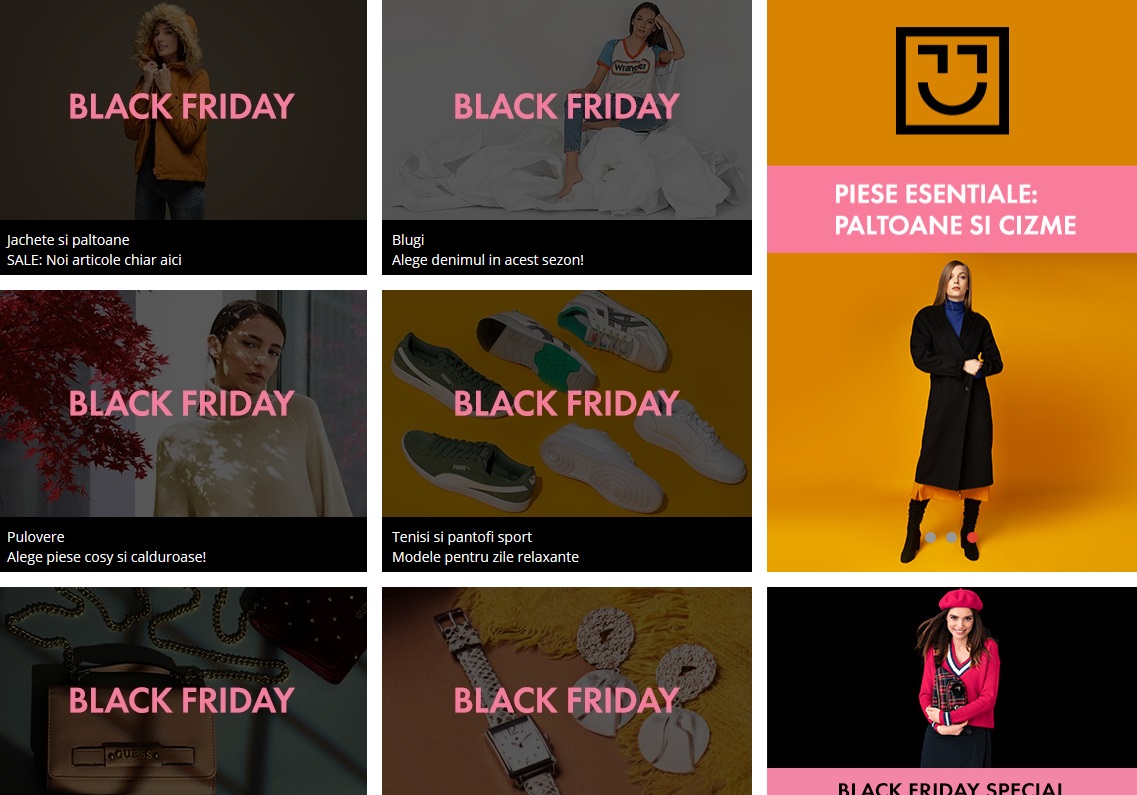Image resolution: width=1137 pixels, height=795 pixels.
Task: Open the Guess handbag Black Friday tile
Action: pos(183,691)
